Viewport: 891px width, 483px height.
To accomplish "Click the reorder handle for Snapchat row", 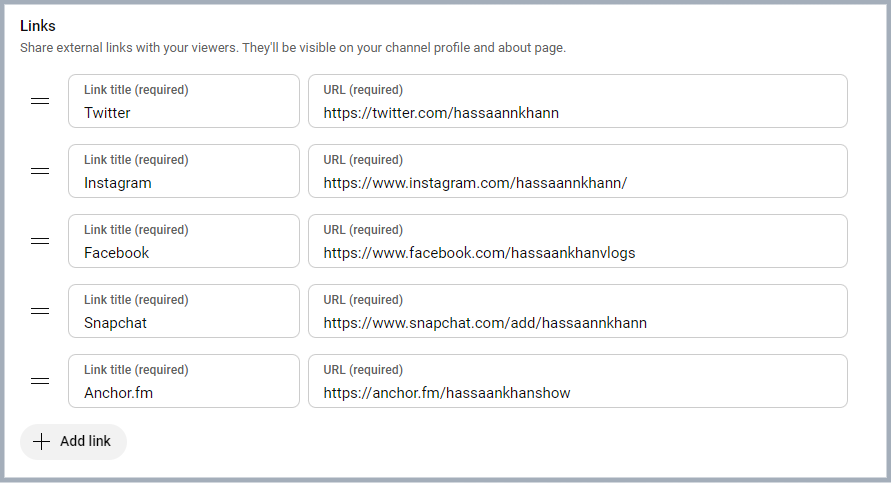I will coord(40,311).
